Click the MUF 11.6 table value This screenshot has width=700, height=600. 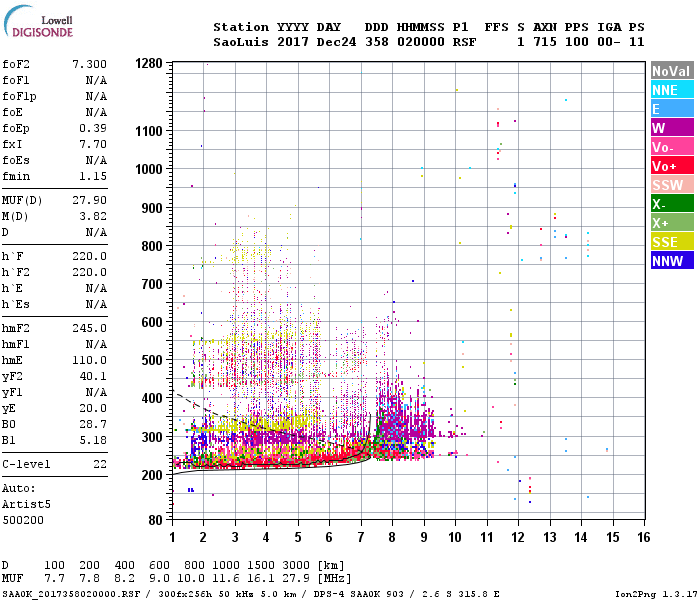click(x=225, y=579)
